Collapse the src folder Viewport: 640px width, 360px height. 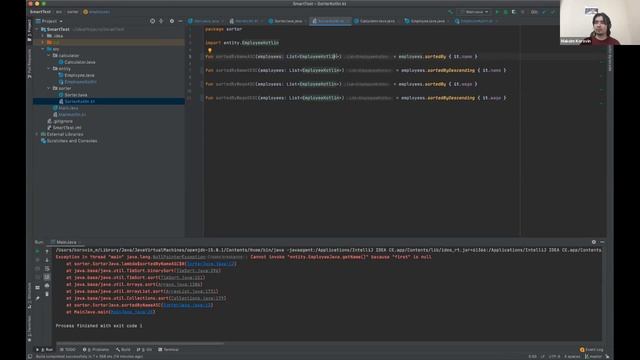[43, 49]
